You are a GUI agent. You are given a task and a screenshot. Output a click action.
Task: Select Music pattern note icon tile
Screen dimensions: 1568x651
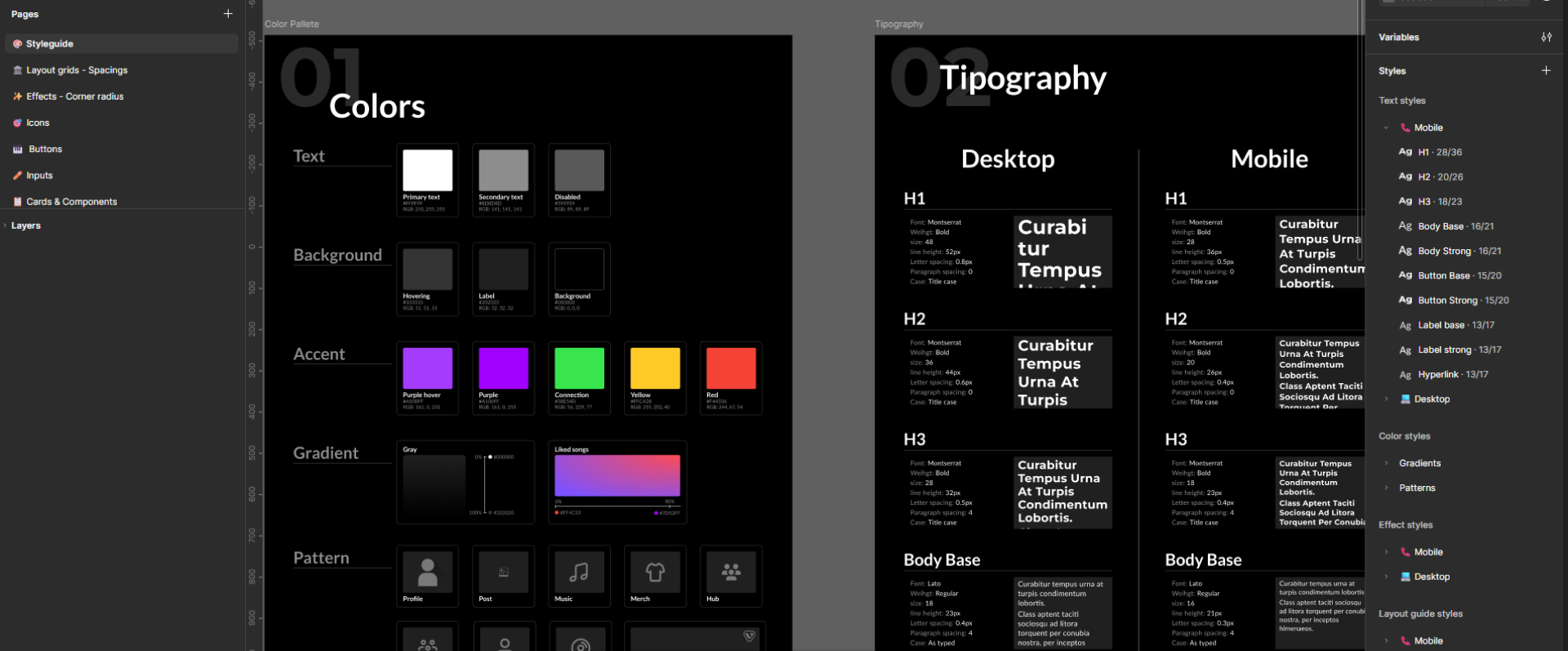tap(579, 572)
